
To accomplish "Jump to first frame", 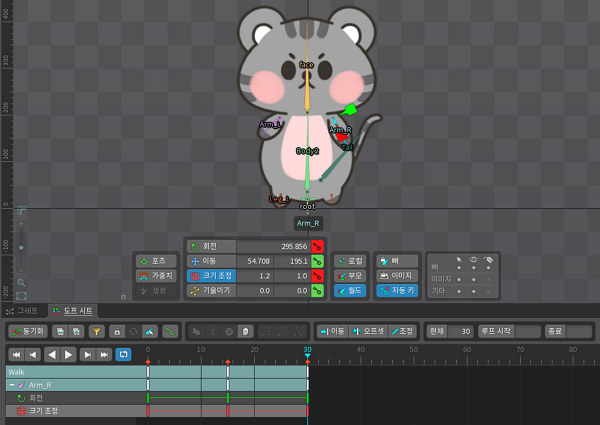I will pos(16,355).
